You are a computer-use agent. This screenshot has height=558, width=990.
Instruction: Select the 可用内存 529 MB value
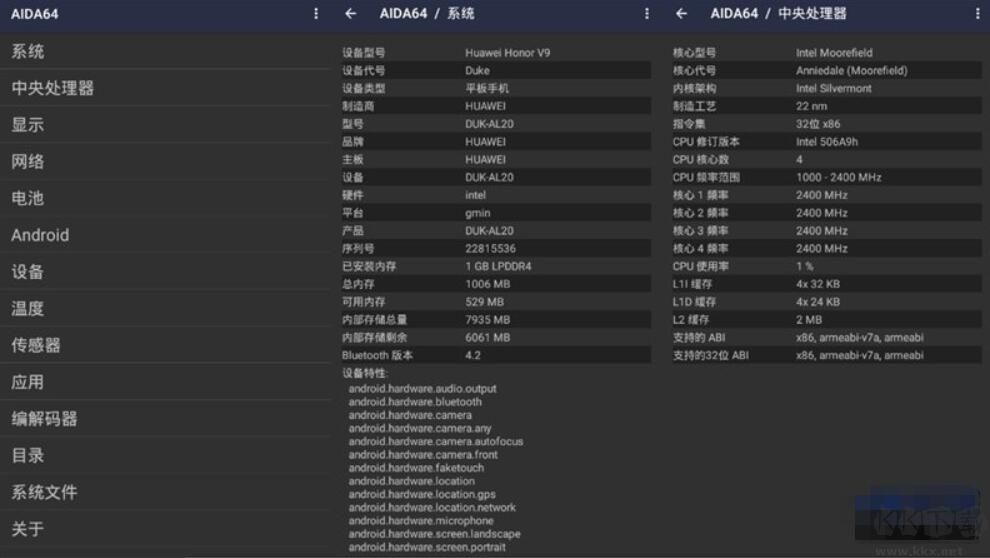point(484,302)
